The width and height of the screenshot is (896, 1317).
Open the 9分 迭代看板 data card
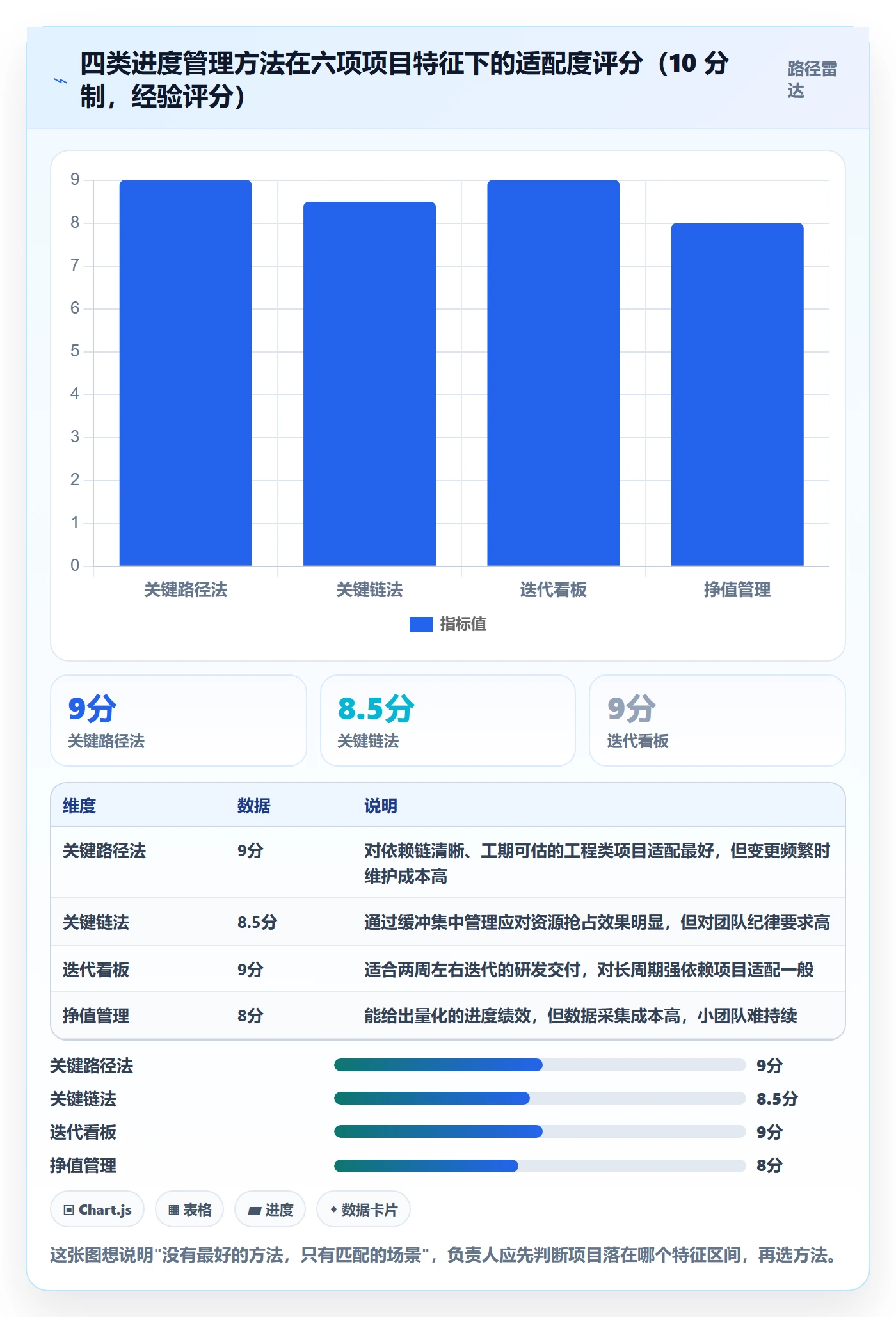[x=717, y=721]
